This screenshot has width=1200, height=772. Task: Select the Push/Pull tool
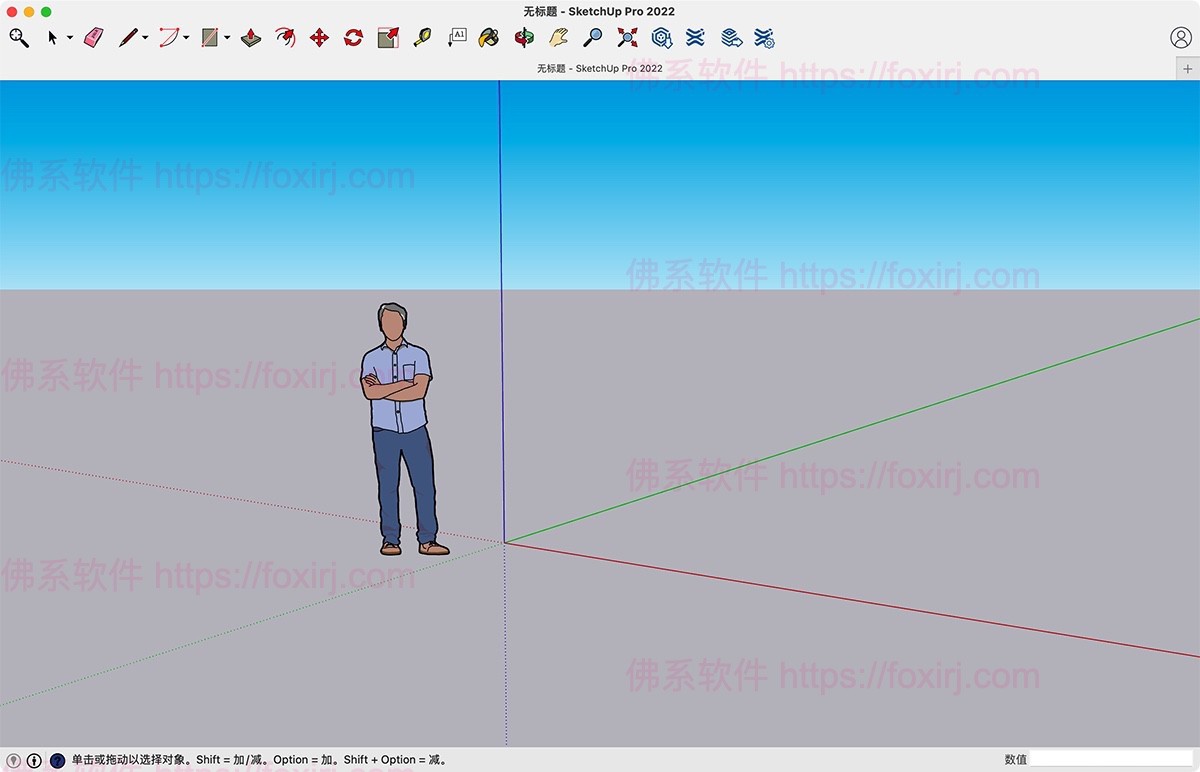pyautogui.click(x=251, y=37)
